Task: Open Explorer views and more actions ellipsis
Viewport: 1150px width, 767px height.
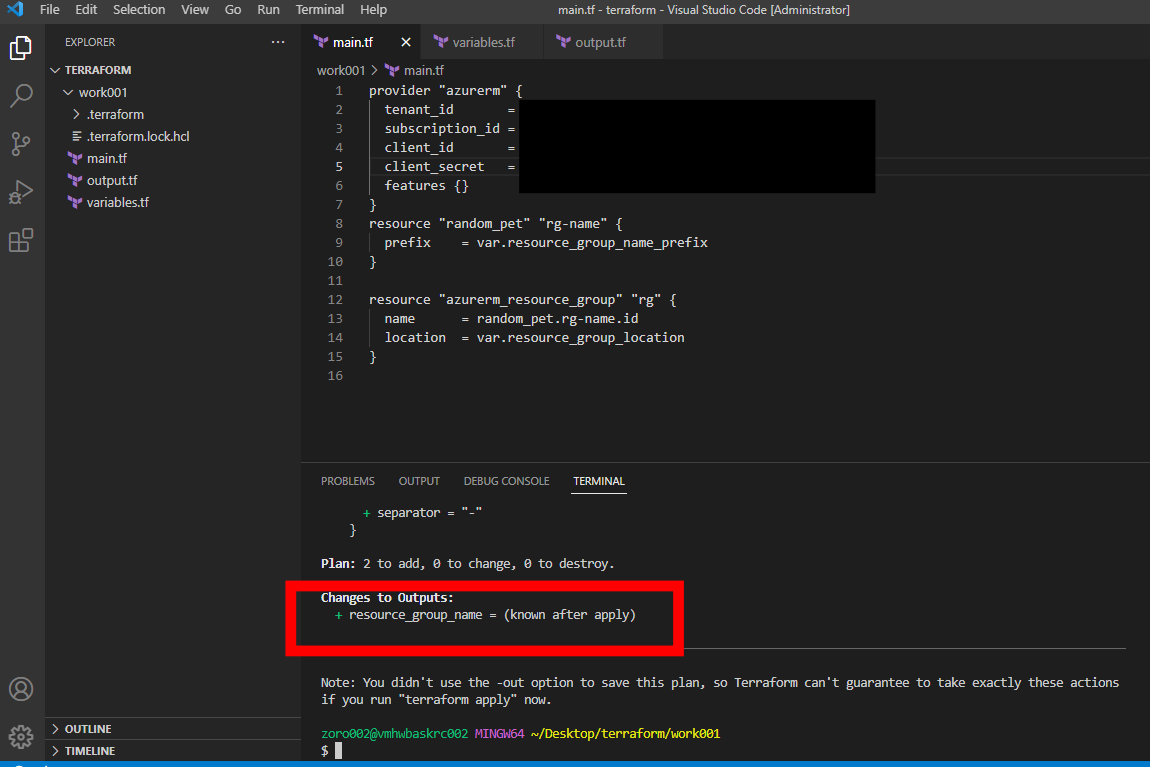Action: pos(278,42)
